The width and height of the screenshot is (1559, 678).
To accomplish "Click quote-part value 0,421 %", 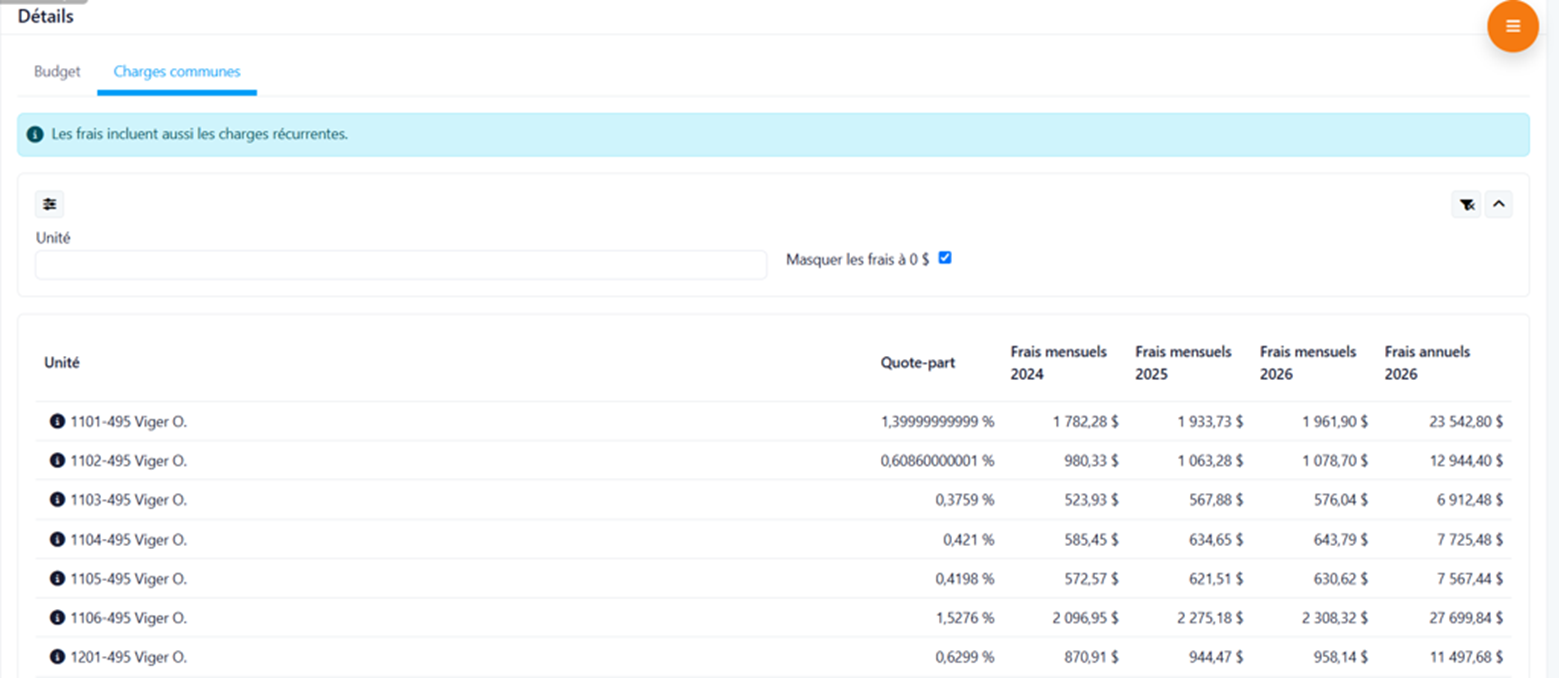I will pos(969,540).
